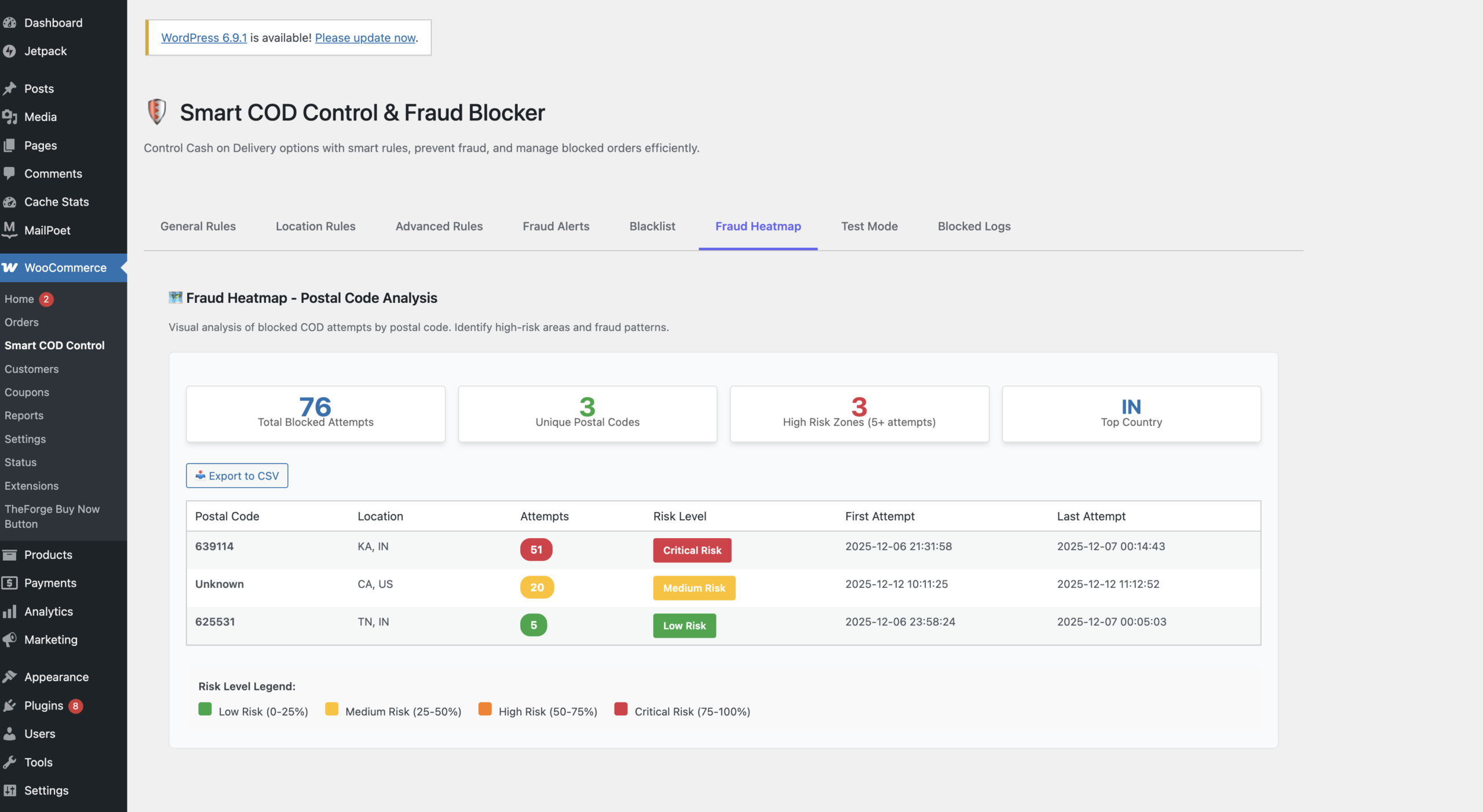1483x812 pixels.
Task: Select the WooCommerce sidebar icon
Action: coord(10,268)
